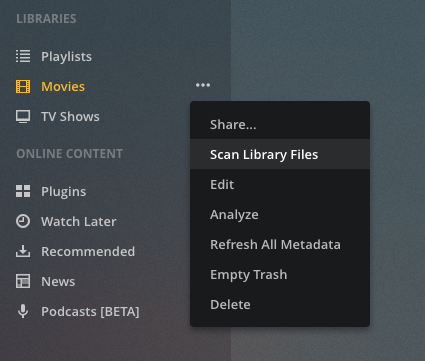Select Empty Trash menu entry
Screen dimensions: 425x361
[280, 274]
